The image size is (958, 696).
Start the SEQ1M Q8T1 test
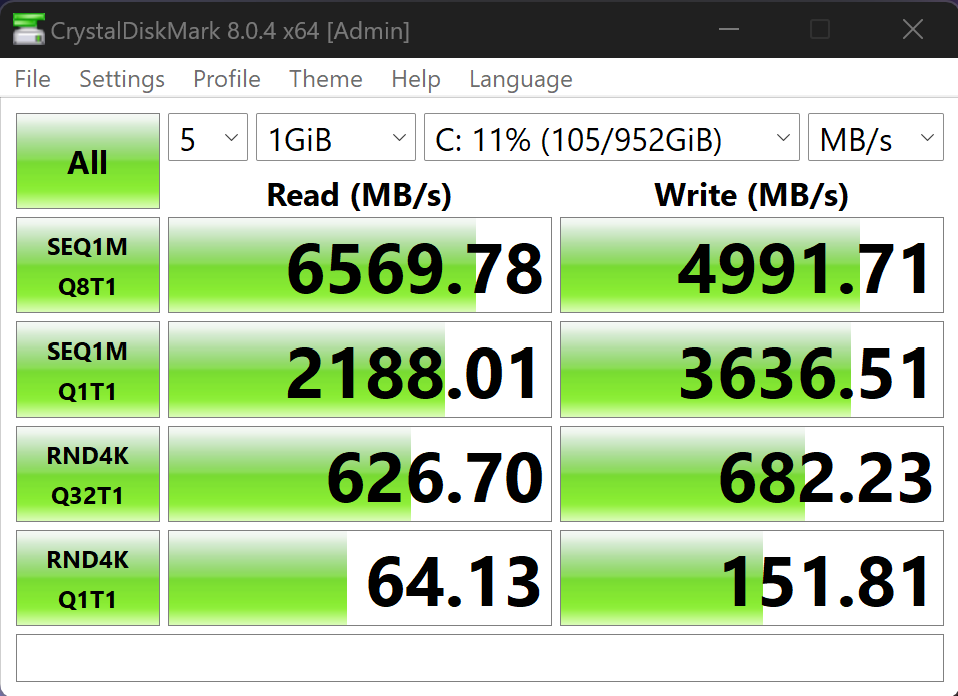pyautogui.click(x=88, y=265)
